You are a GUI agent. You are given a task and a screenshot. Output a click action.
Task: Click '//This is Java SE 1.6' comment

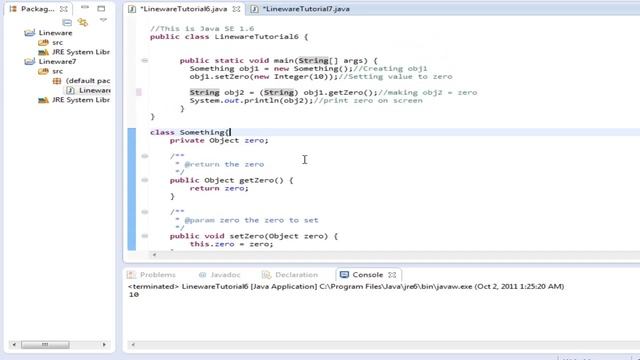click(x=202, y=29)
